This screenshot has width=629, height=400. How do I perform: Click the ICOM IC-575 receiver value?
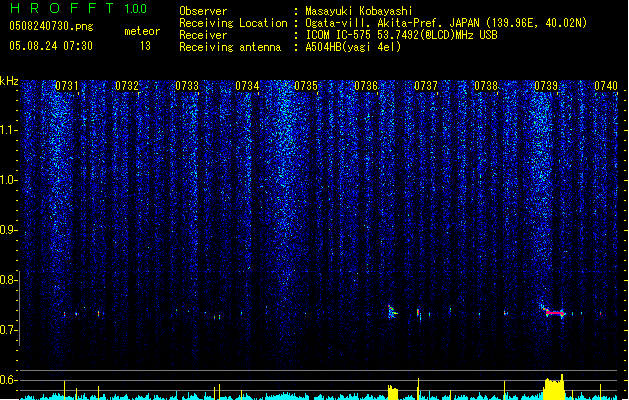pyautogui.click(x=401, y=35)
